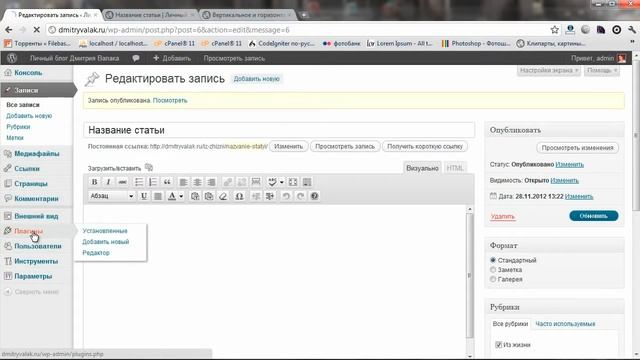This screenshot has height=360, width=640.
Task: Open text color dropdown arrow
Action: click(x=181, y=196)
